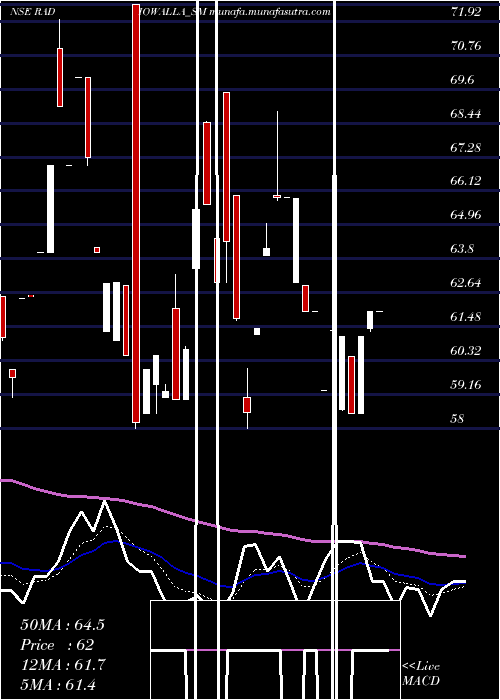Click the 58 price axis label
Screen dimensions: 500x700
tap(458, 418)
